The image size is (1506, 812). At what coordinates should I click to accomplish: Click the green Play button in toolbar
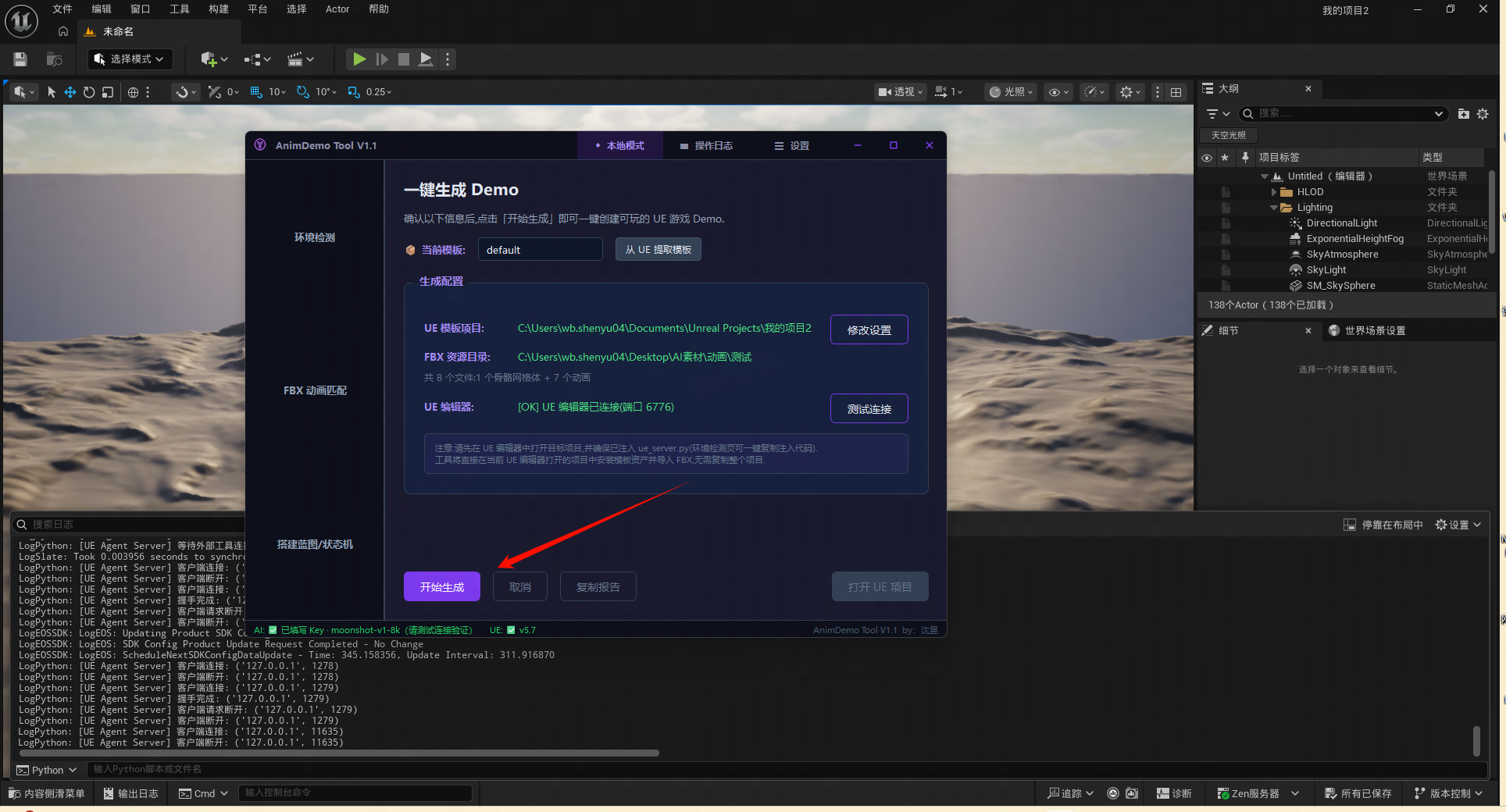pos(359,59)
